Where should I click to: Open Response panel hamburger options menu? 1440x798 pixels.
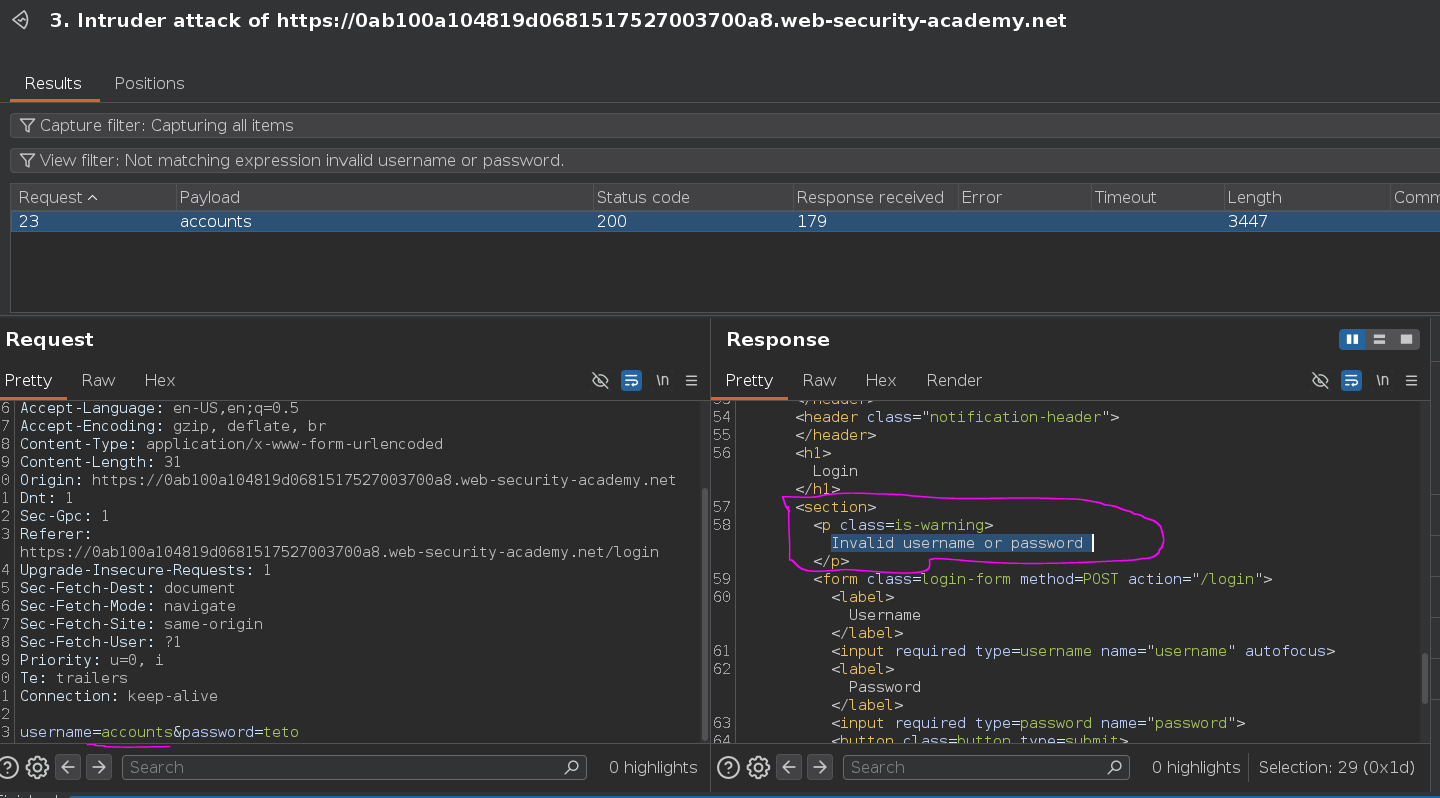pyautogui.click(x=1411, y=380)
